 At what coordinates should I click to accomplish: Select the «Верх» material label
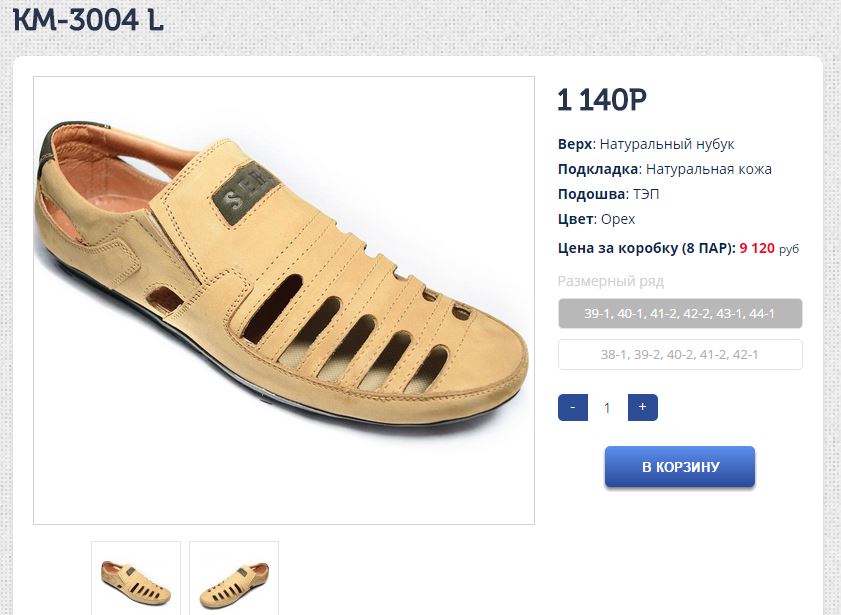coord(576,144)
